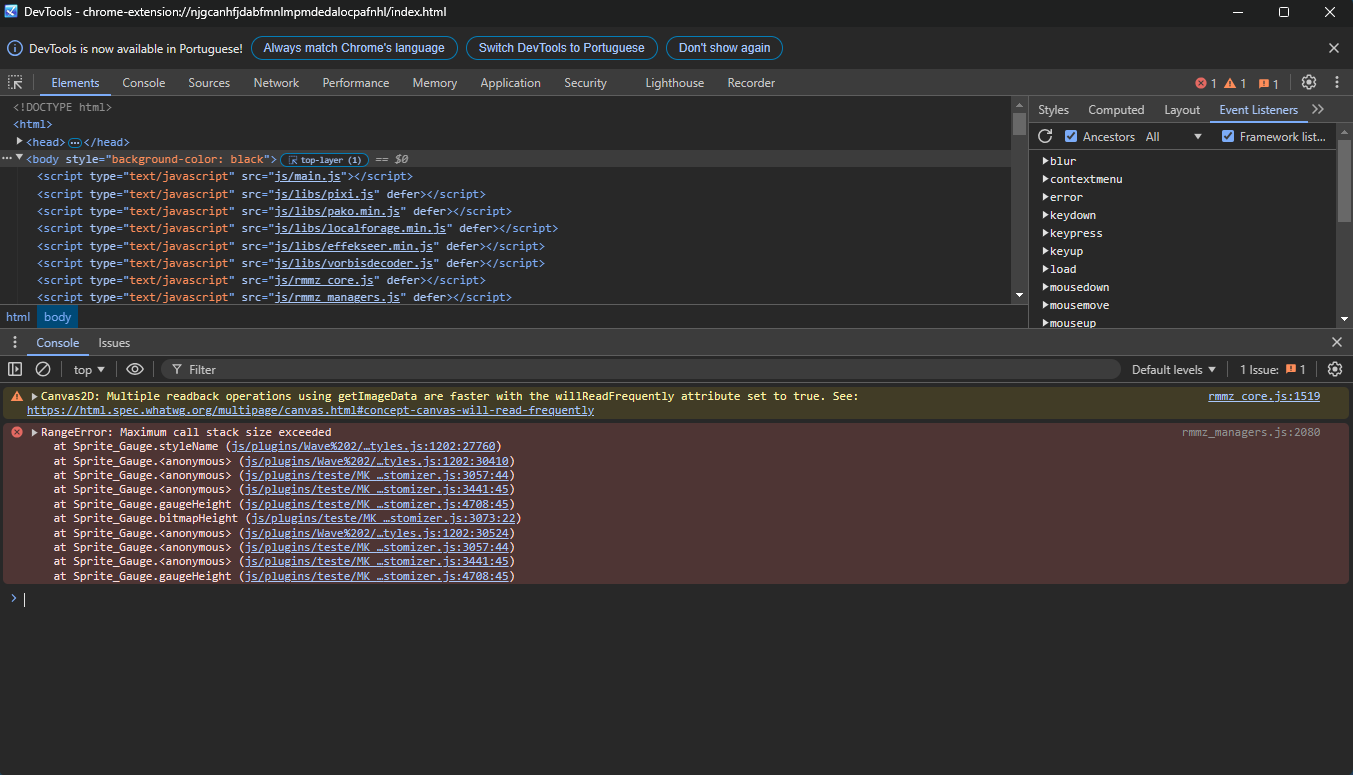Click the clear console icon
The height and width of the screenshot is (775, 1353).
click(x=43, y=370)
